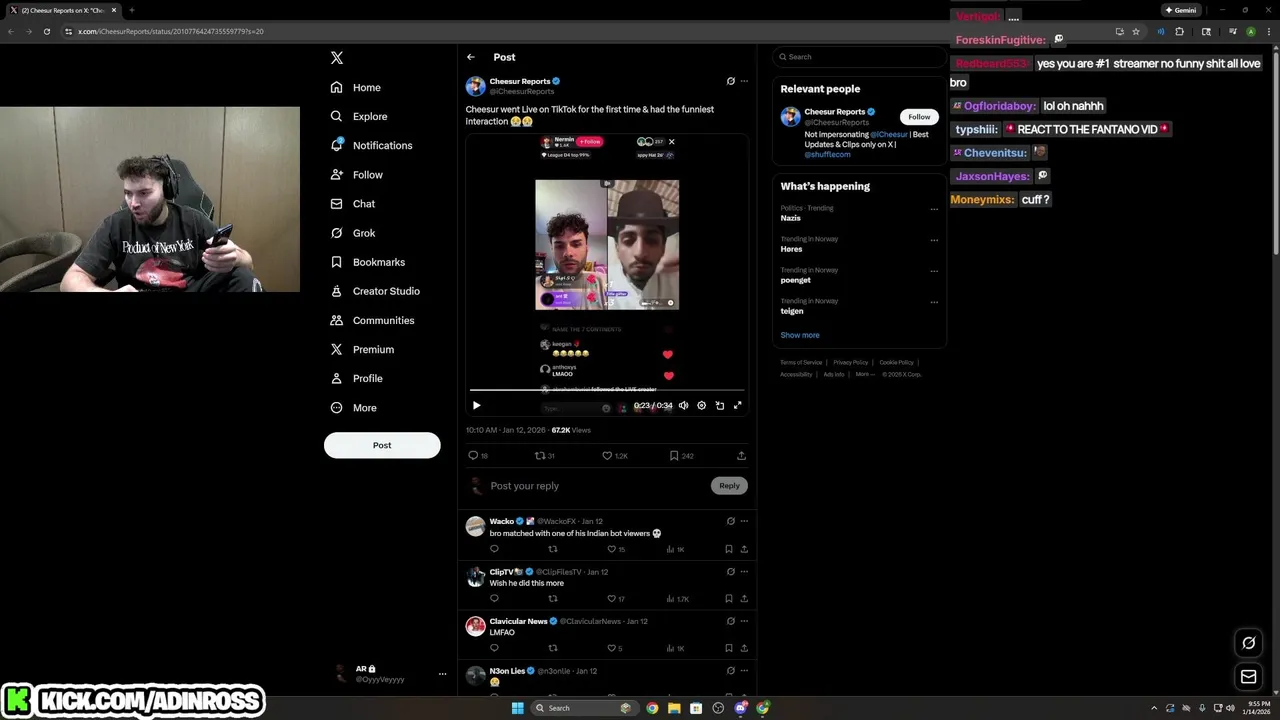Open replies count on main post
Screen dimensions: 1280x720
click(478, 455)
